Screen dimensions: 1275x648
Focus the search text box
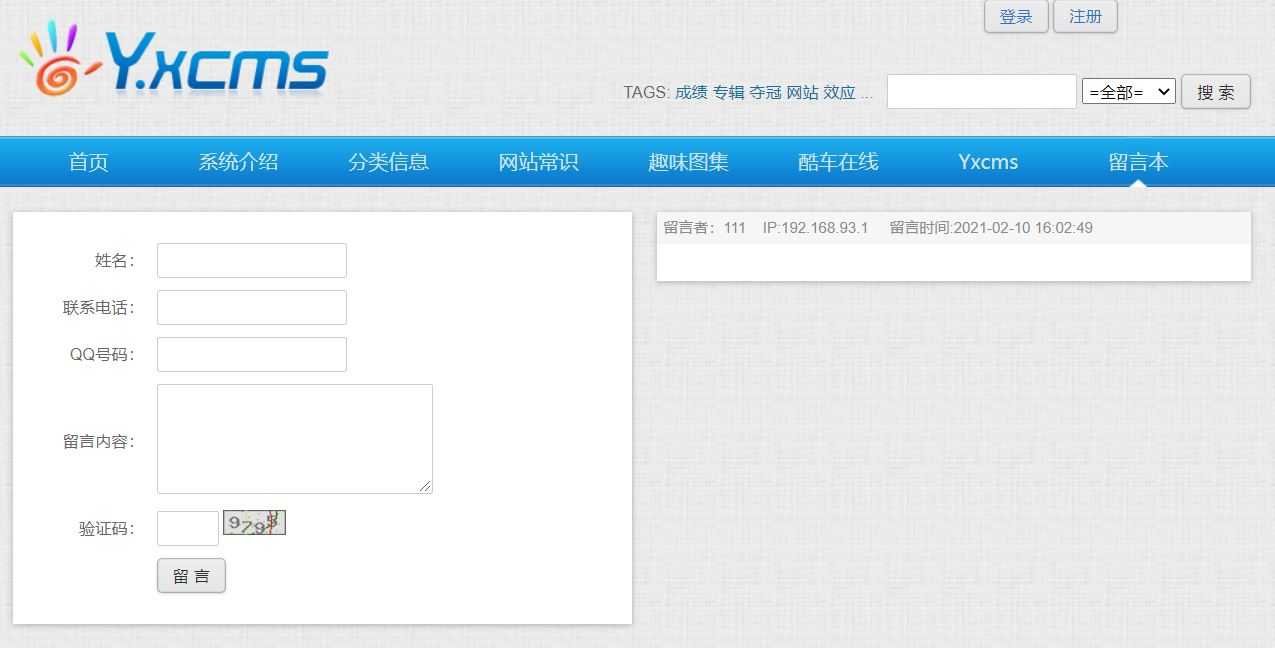(982, 92)
